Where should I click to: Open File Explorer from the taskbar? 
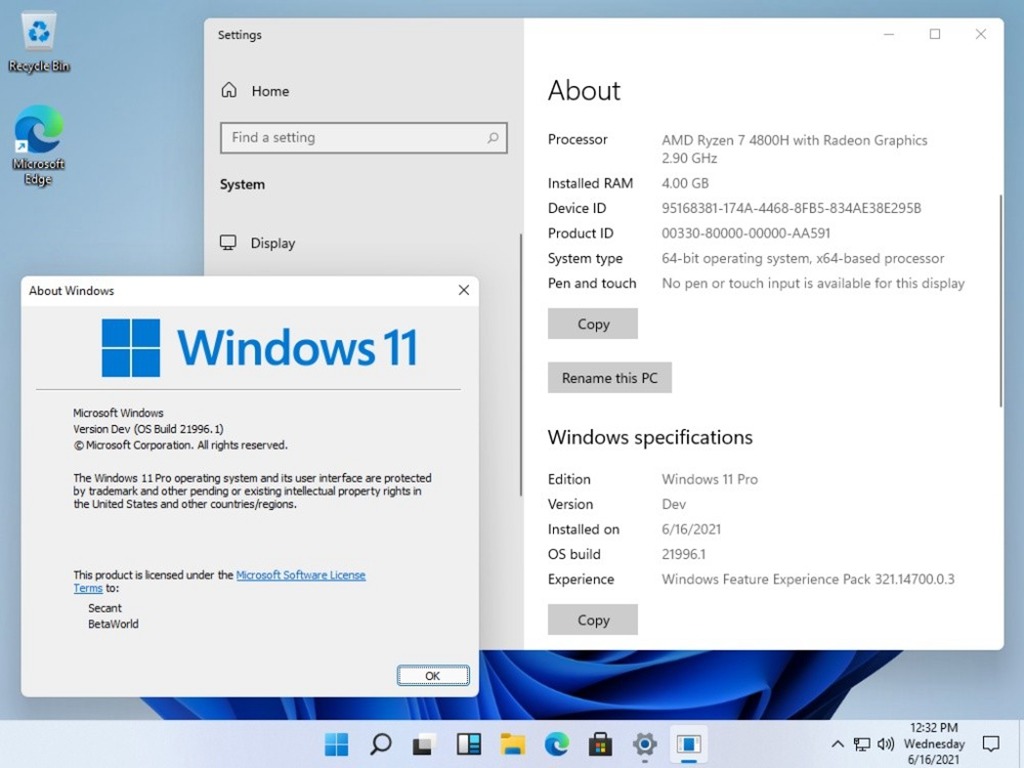(x=513, y=744)
